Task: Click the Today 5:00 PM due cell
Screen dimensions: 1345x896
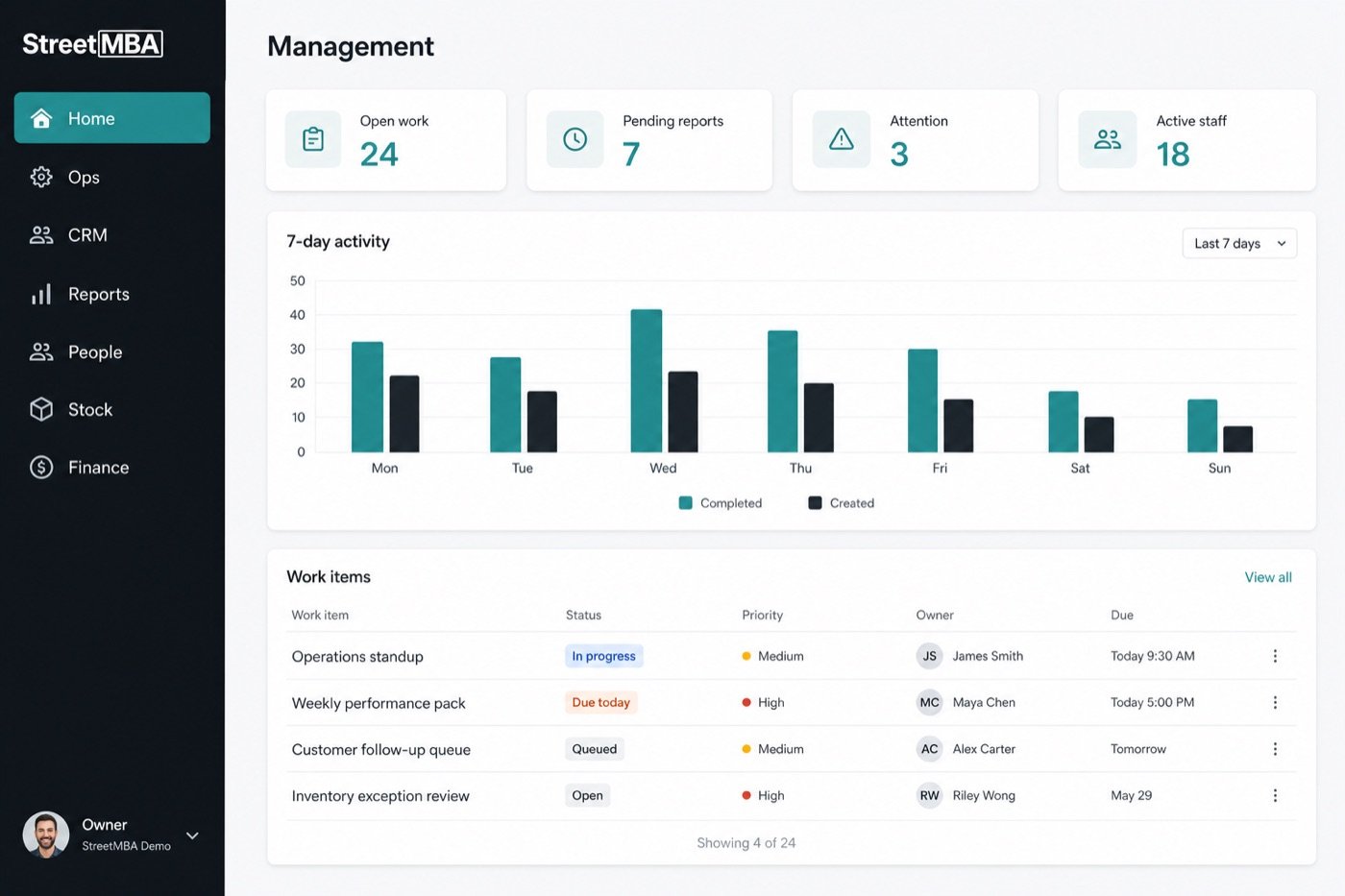Action: 1153,702
